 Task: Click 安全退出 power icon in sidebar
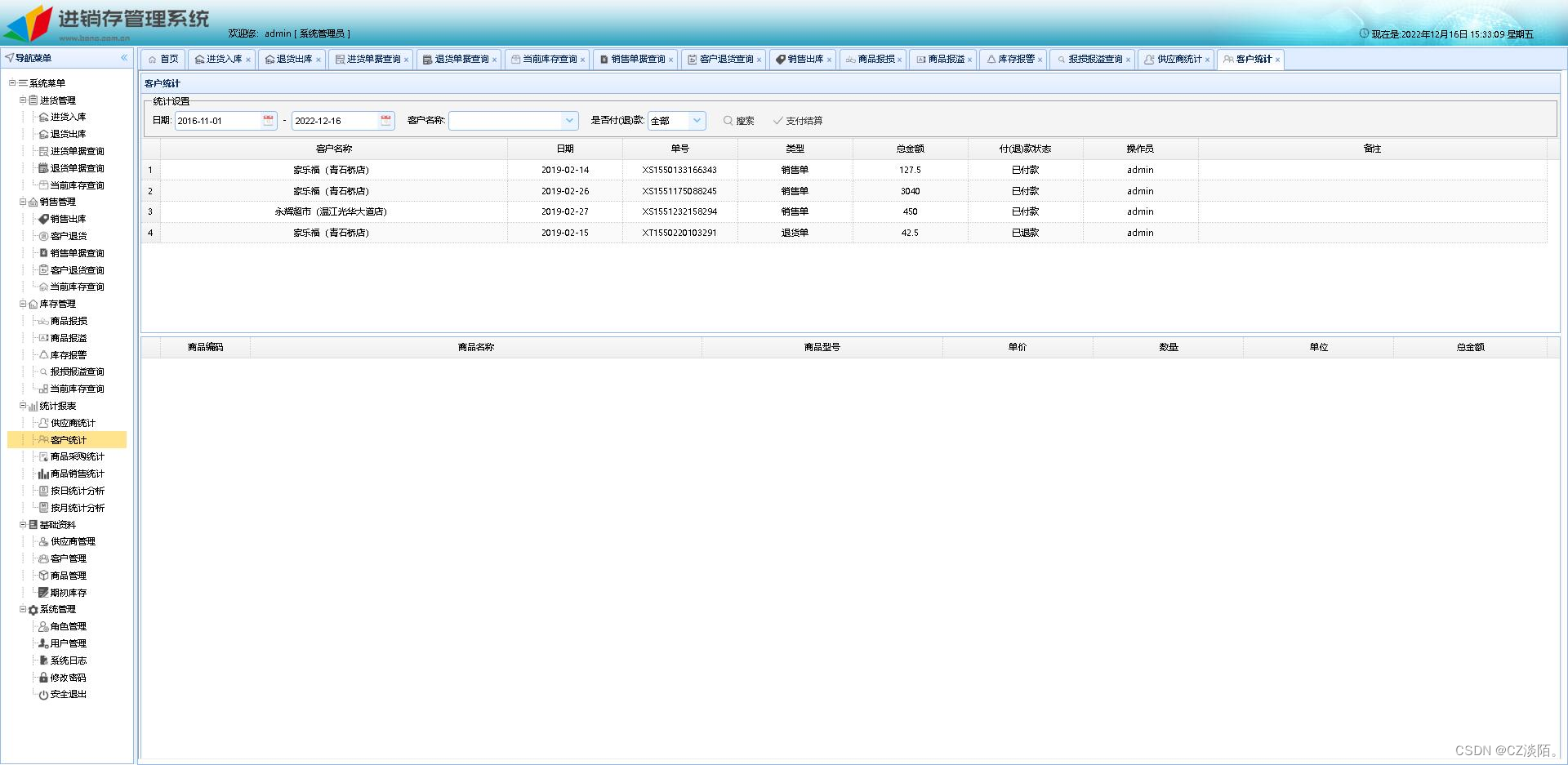click(x=44, y=695)
